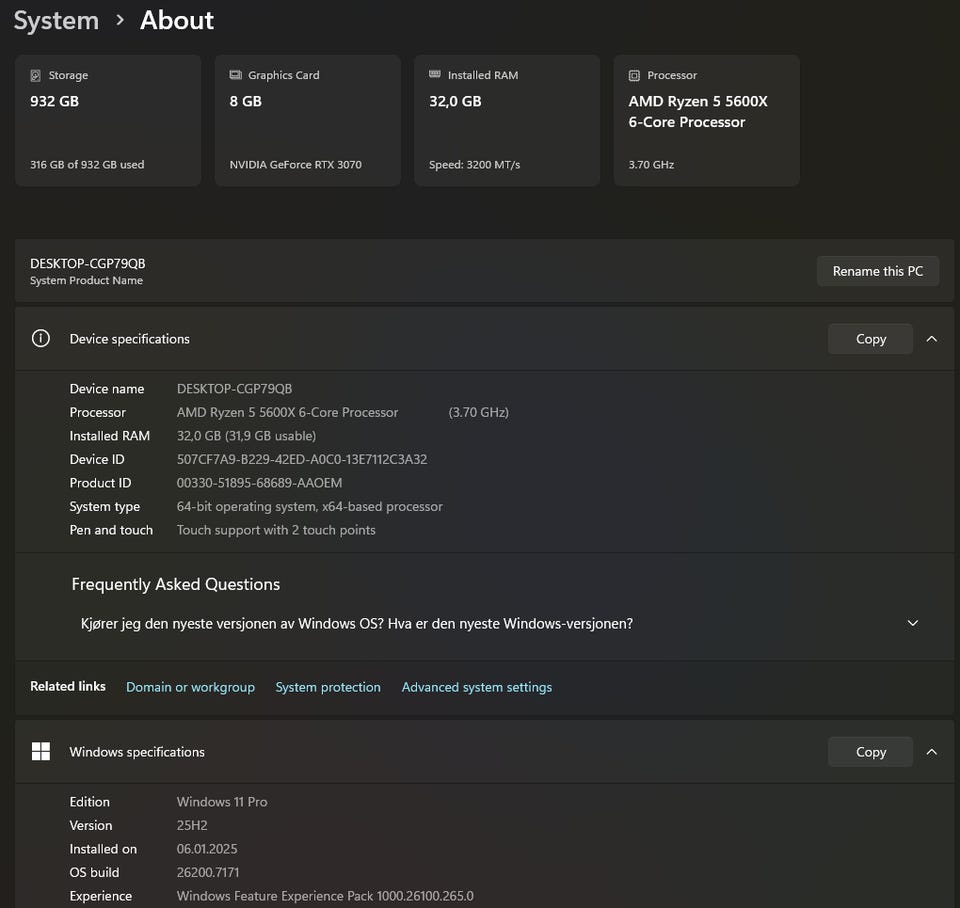This screenshot has height=908, width=960.
Task: Open the Domain or workgroup link
Action: click(x=190, y=687)
